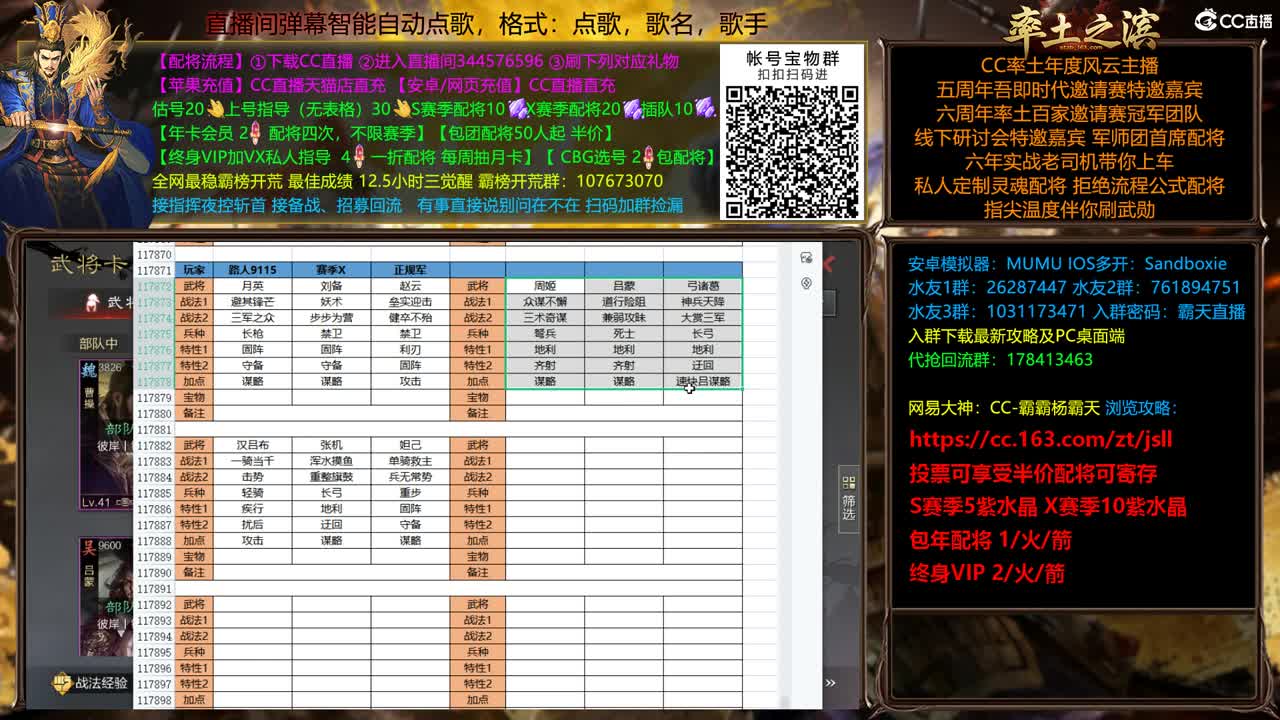Select the cell containing 死士

[624, 334]
